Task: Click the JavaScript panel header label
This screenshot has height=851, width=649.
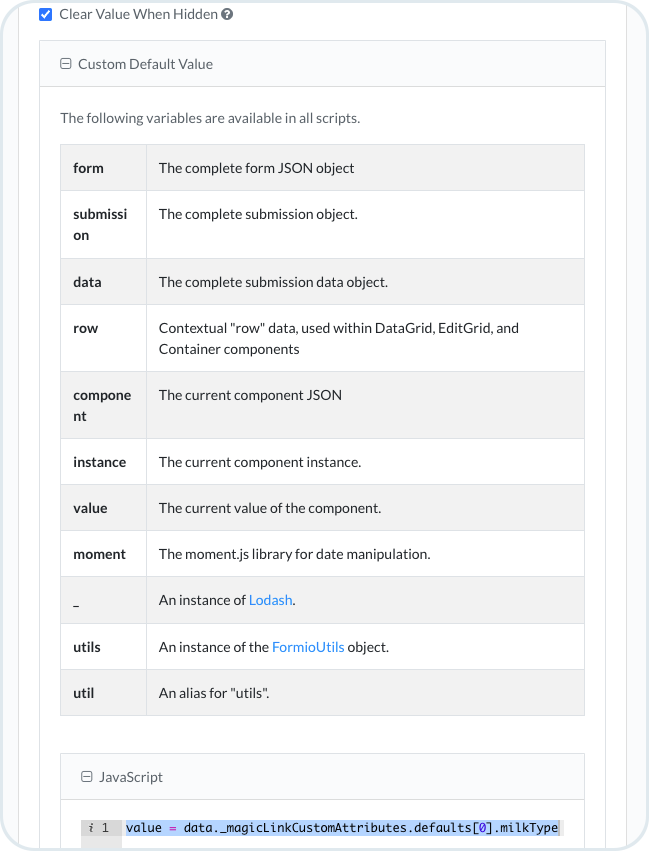Action: (x=130, y=777)
